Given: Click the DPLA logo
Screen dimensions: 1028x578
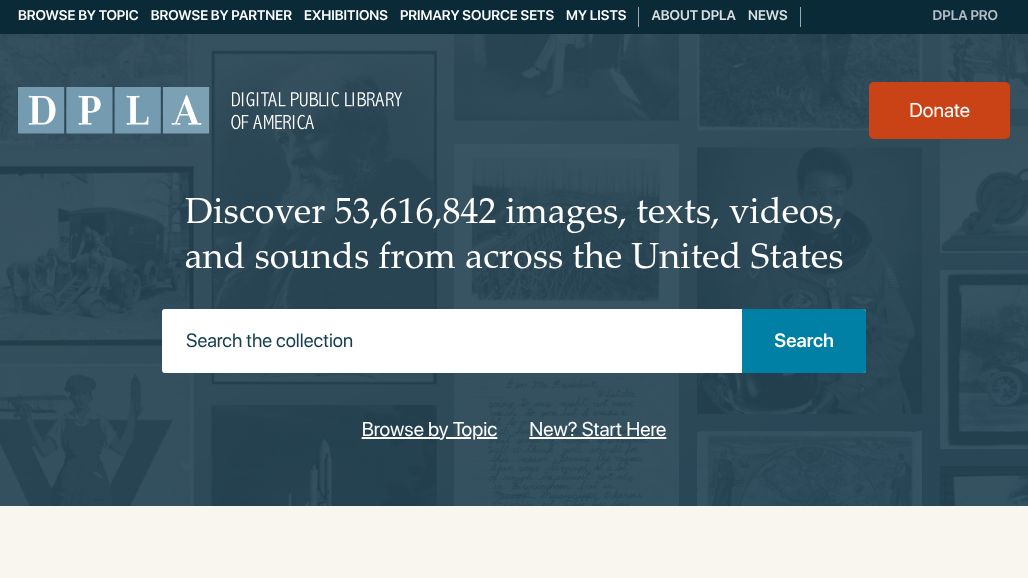Looking at the screenshot, I should coord(113,110).
